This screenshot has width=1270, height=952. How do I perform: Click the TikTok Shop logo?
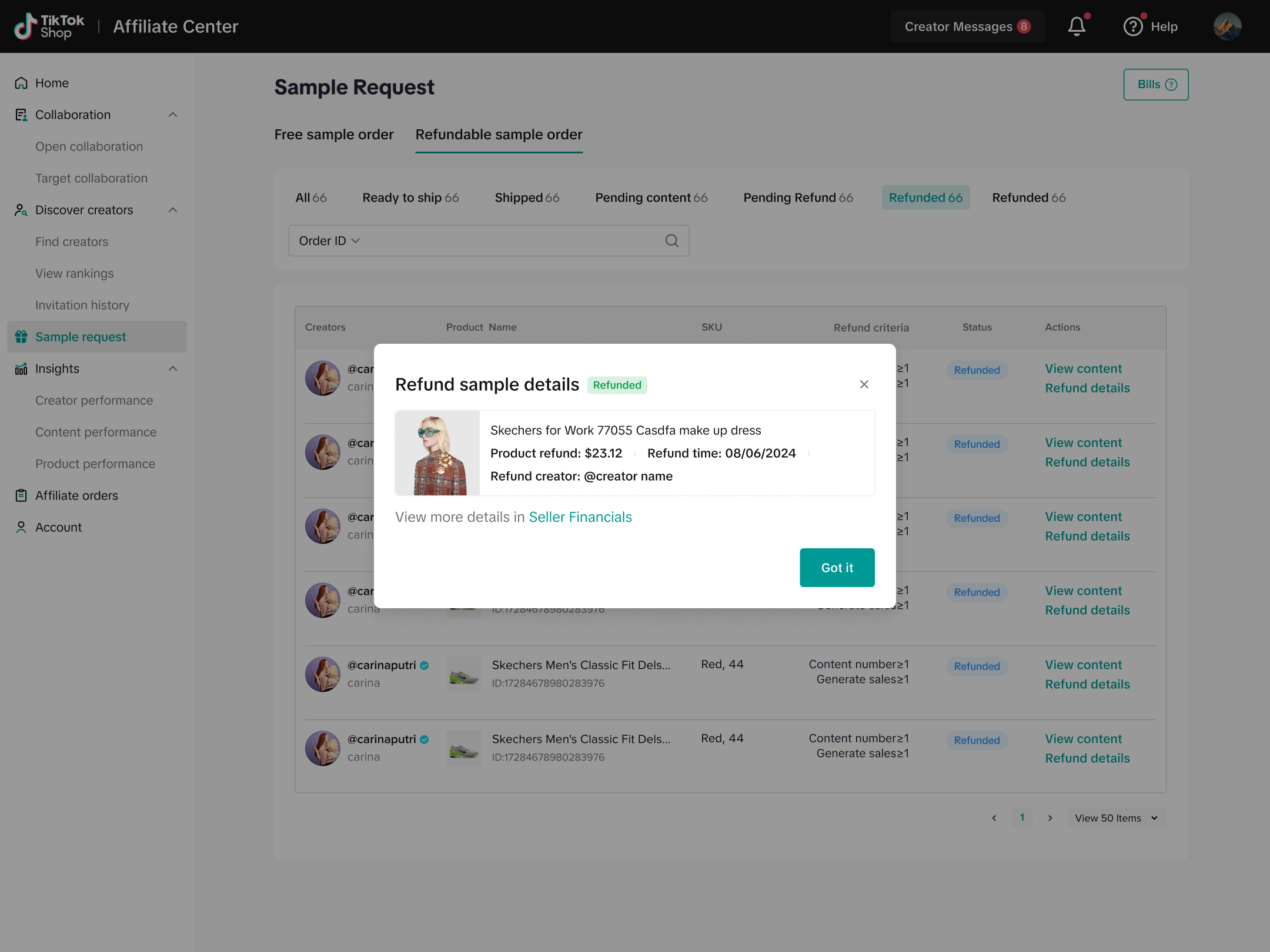[49, 26]
